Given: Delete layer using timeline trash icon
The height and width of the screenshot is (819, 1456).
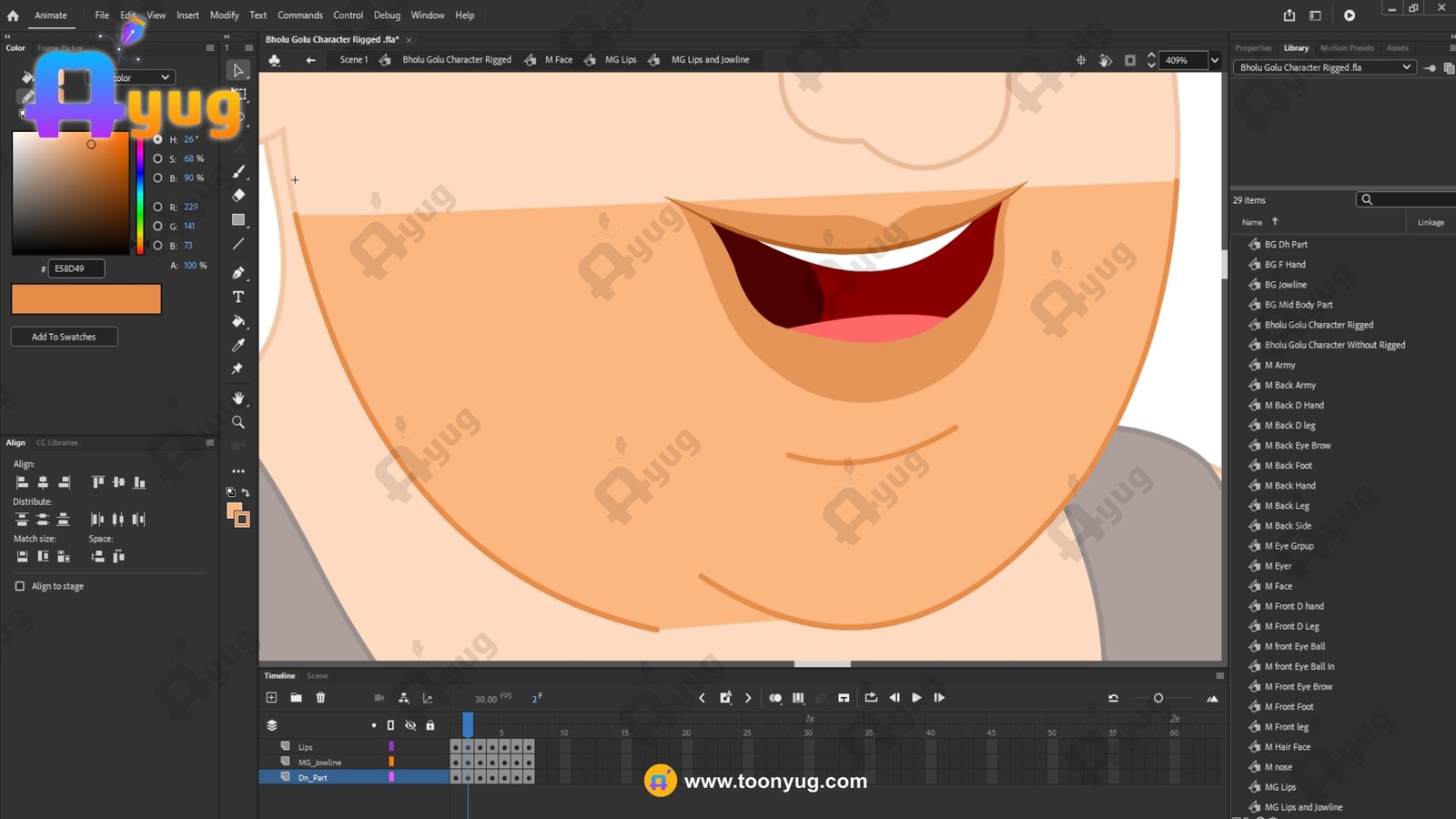Looking at the screenshot, I should click(320, 698).
